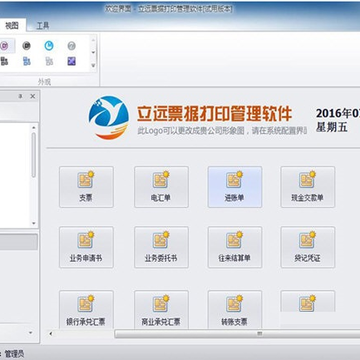Choose the black tiles skin icon
This screenshot has width=360, height=360.
tap(4, 61)
